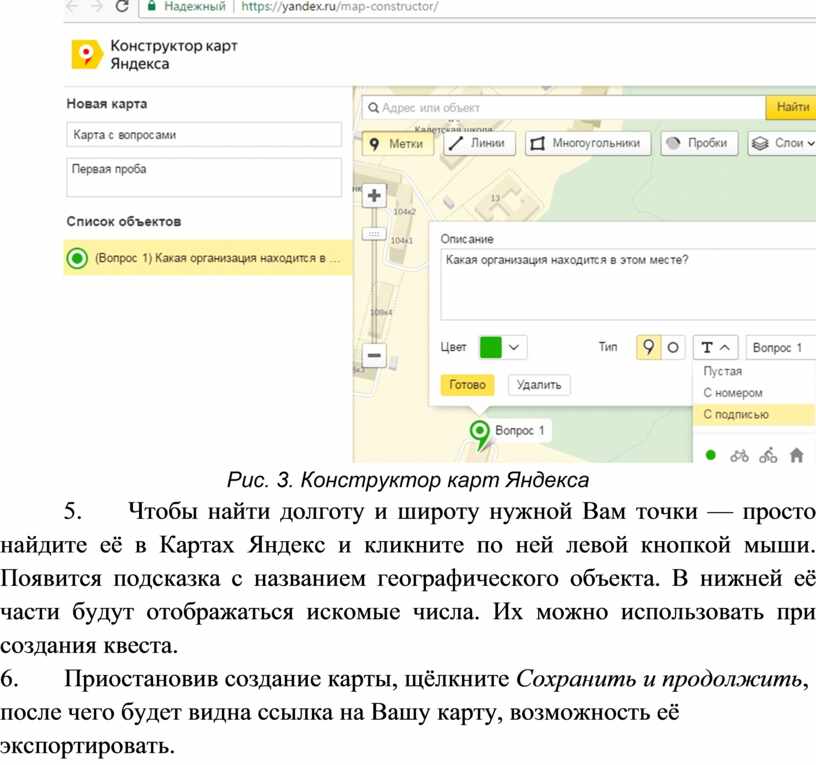816x765 pixels.
Task: Select the green dot preset icon
Action: pyautogui.click(x=710, y=455)
